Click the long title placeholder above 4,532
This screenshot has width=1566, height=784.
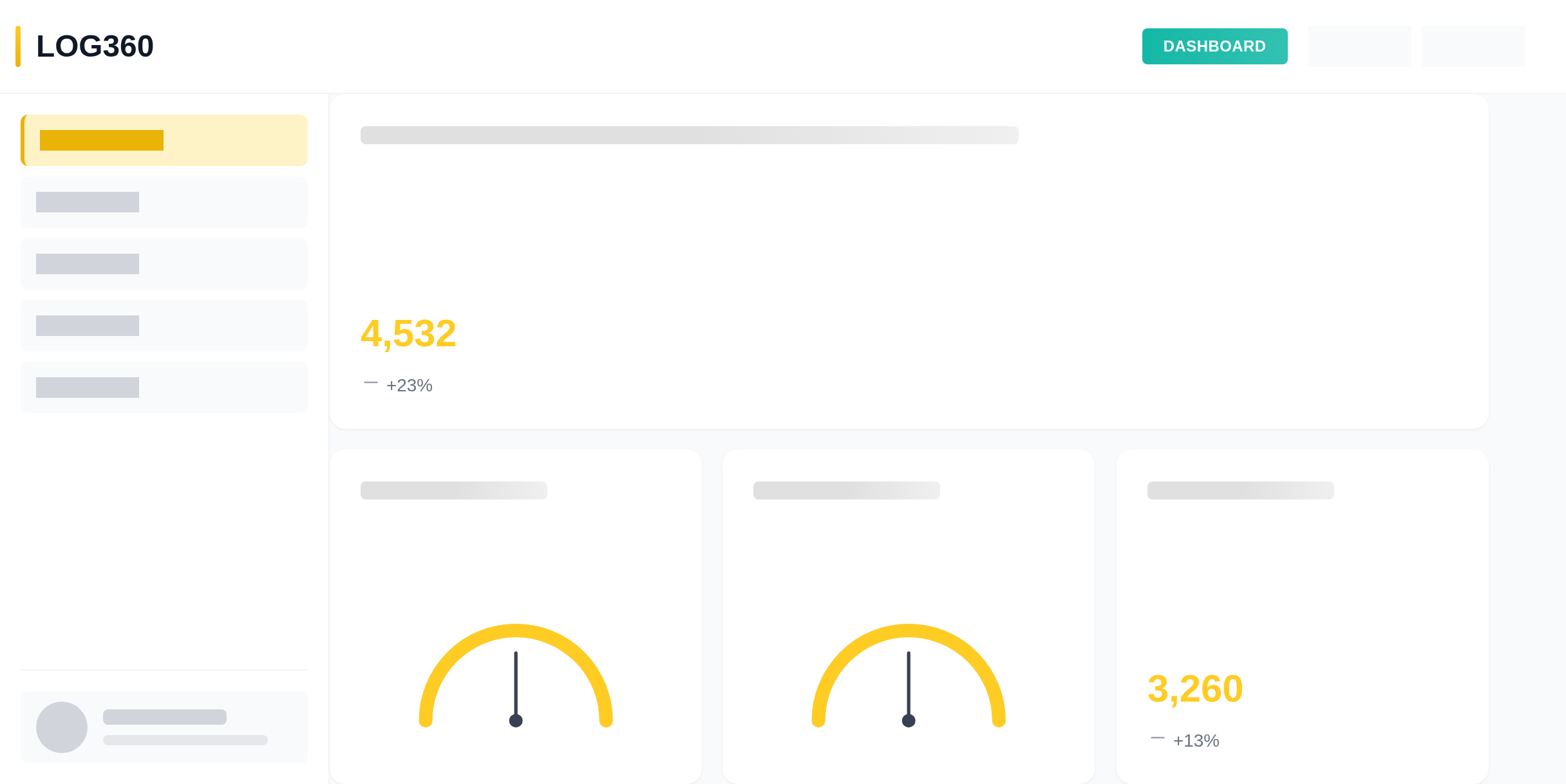tap(689, 135)
